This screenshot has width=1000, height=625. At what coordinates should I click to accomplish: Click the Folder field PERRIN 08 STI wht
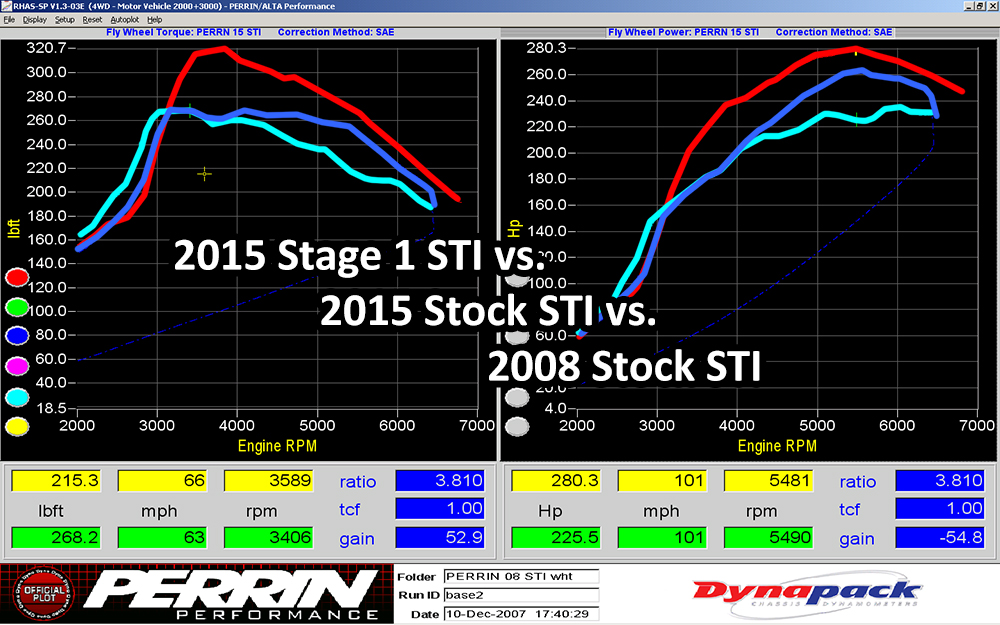[521, 577]
